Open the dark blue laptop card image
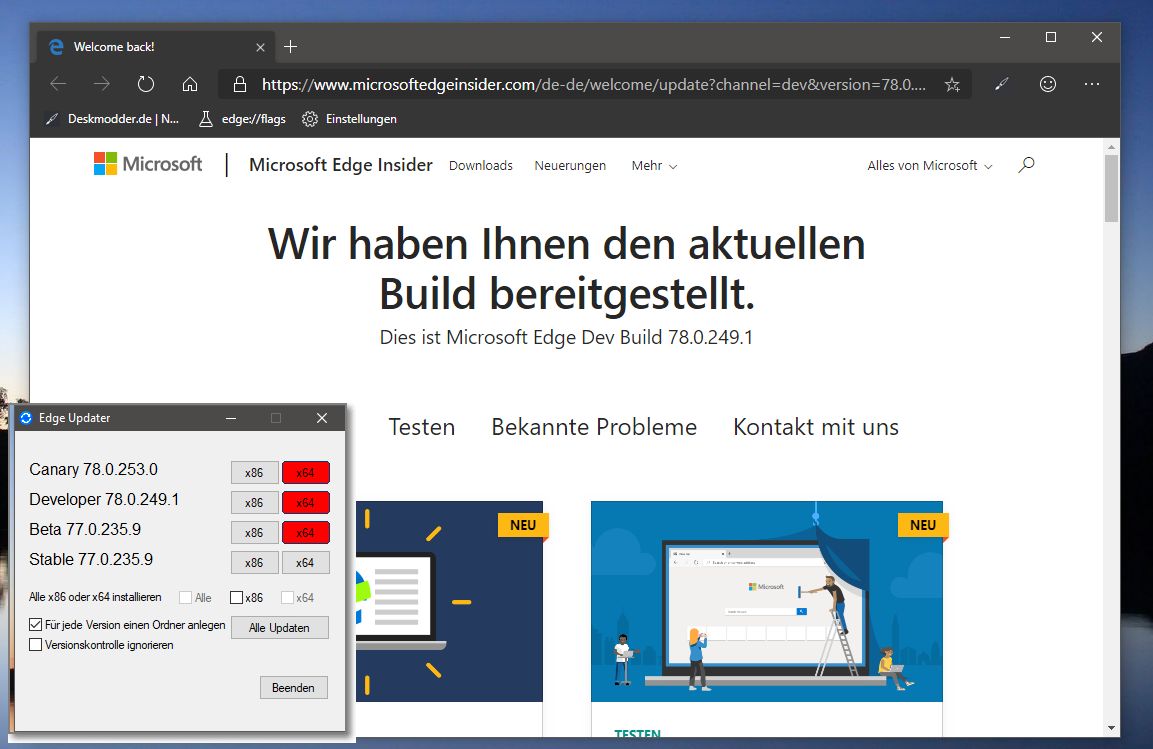Viewport: 1153px width, 749px height. pos(449,601)
